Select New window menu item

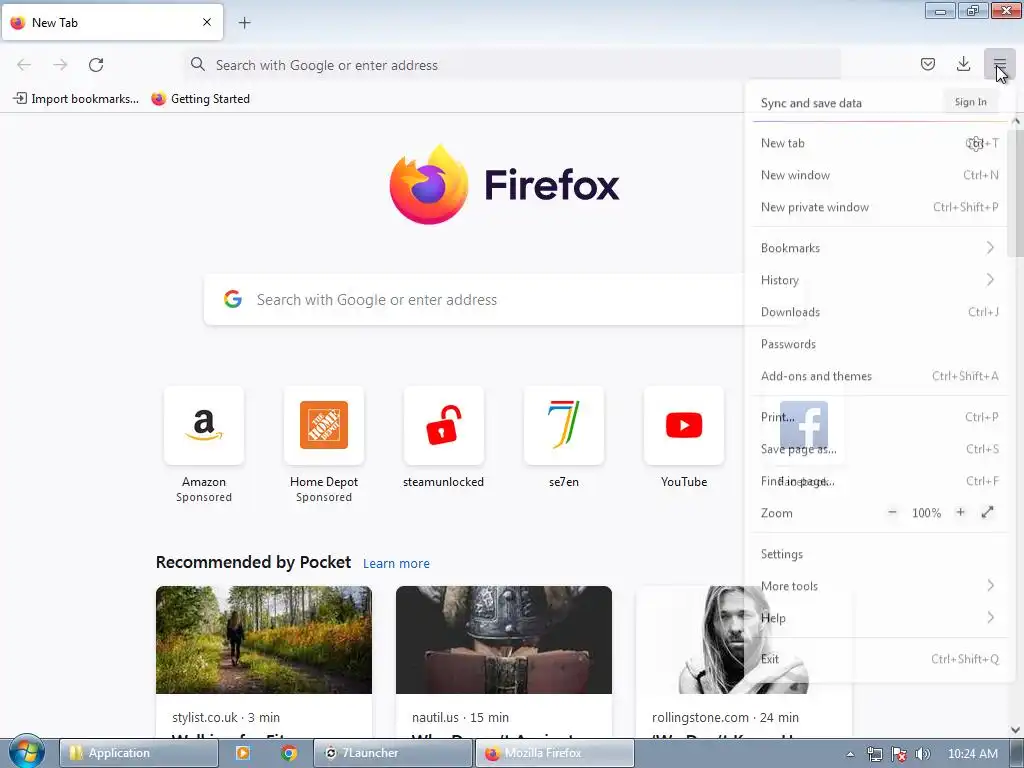pos(879,175)
